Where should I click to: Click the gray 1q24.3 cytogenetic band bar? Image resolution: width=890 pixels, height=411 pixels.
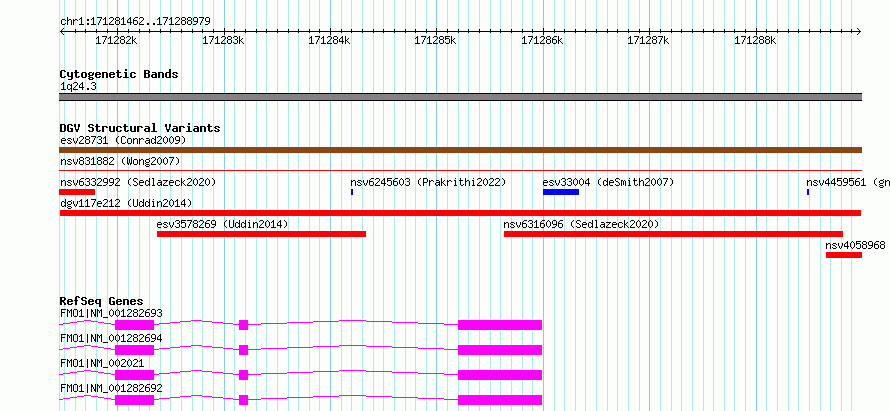pos(460,97)
